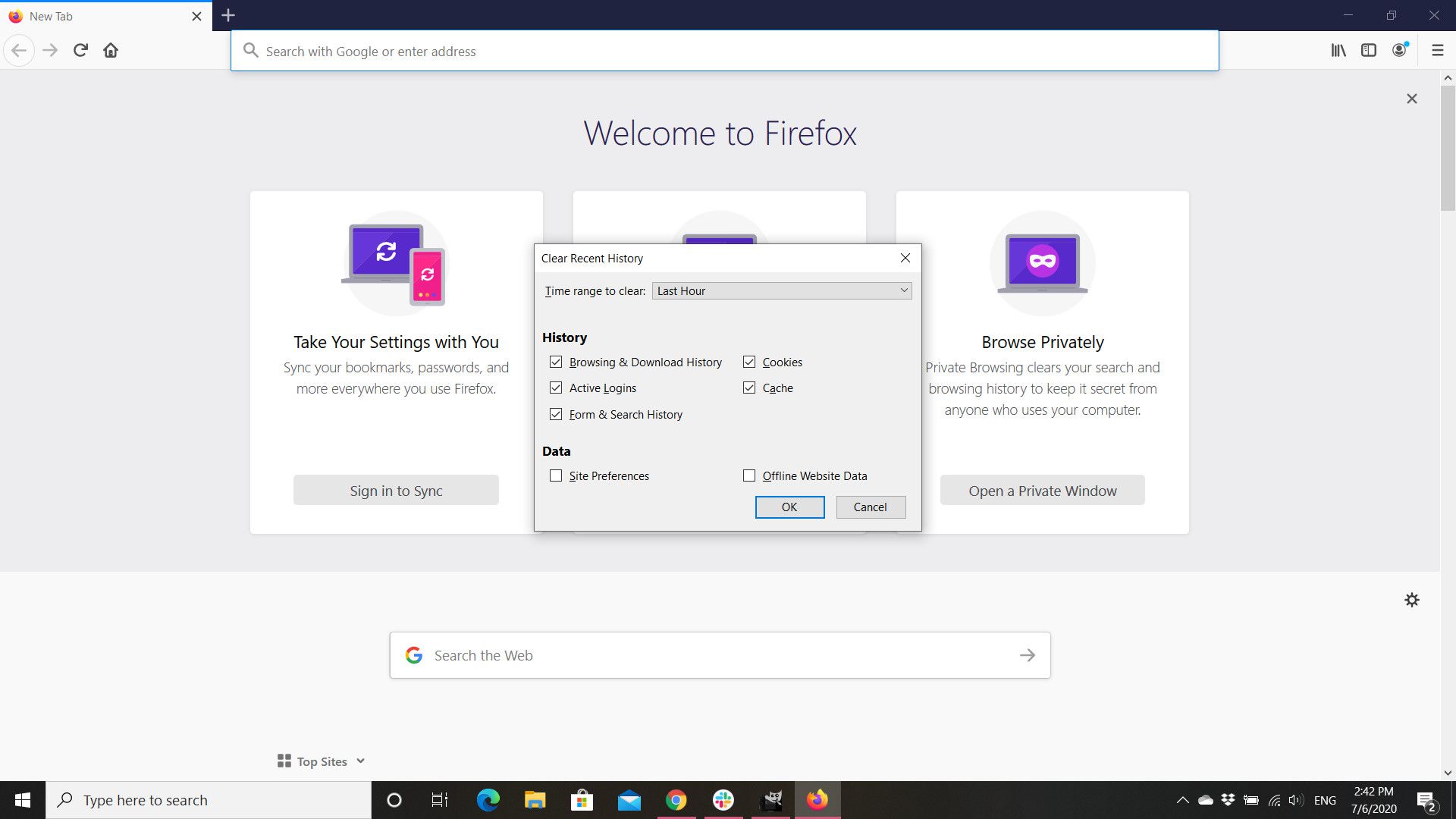Click the Firefox icon in the taskbar
Image resolution: width=1456 pixels, height=819 pixels.
817,800
